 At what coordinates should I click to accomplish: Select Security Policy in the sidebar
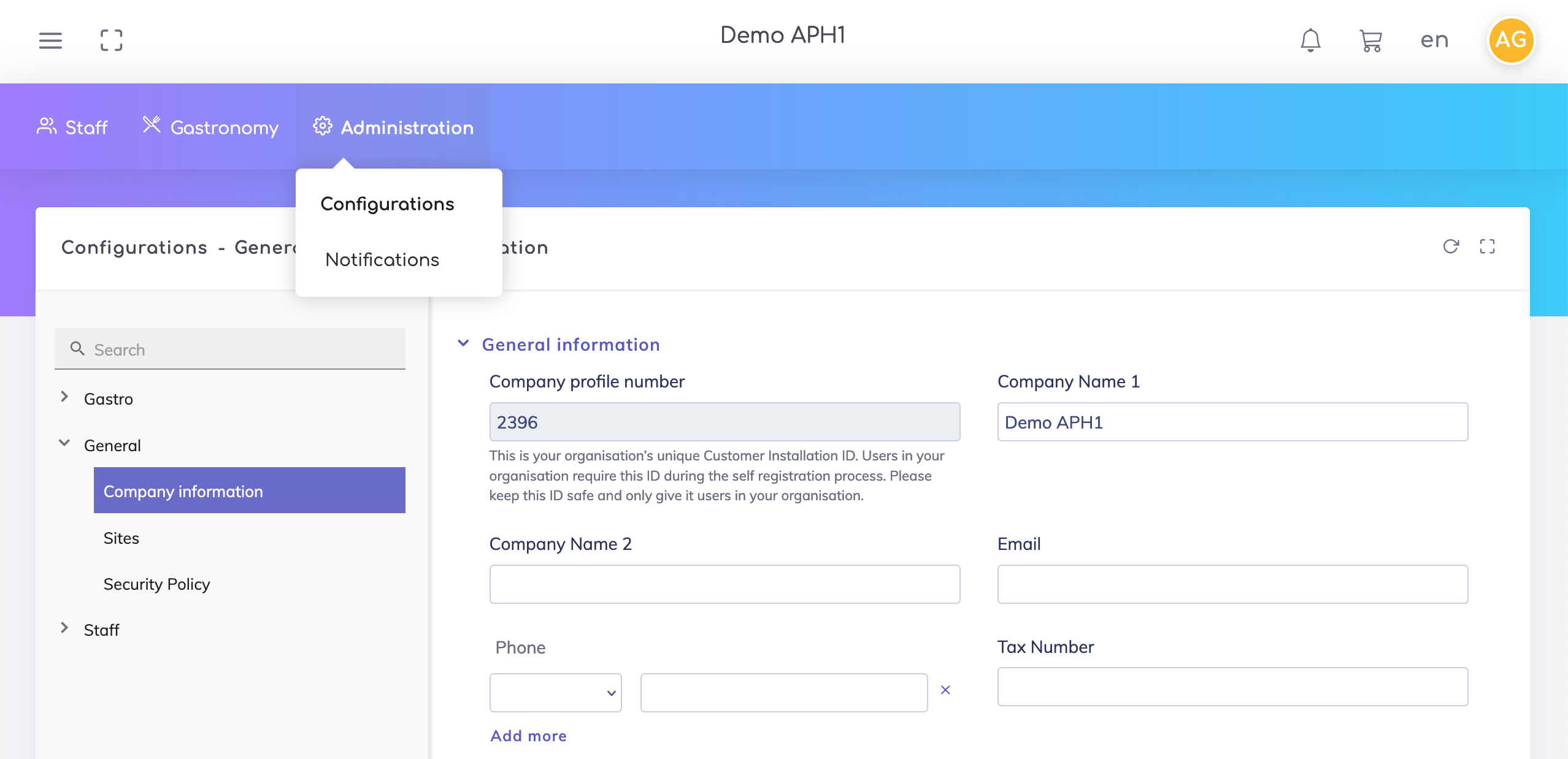point(156,584)
